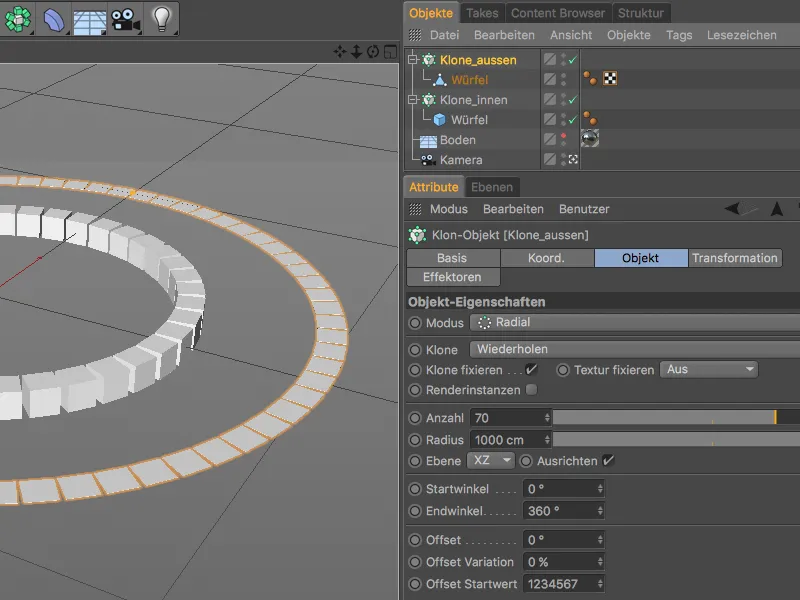Image resolution: width=800 pixels, height=600 pixels.
Task: Click the Radius value stepper arrows
Action: (547, 439)
